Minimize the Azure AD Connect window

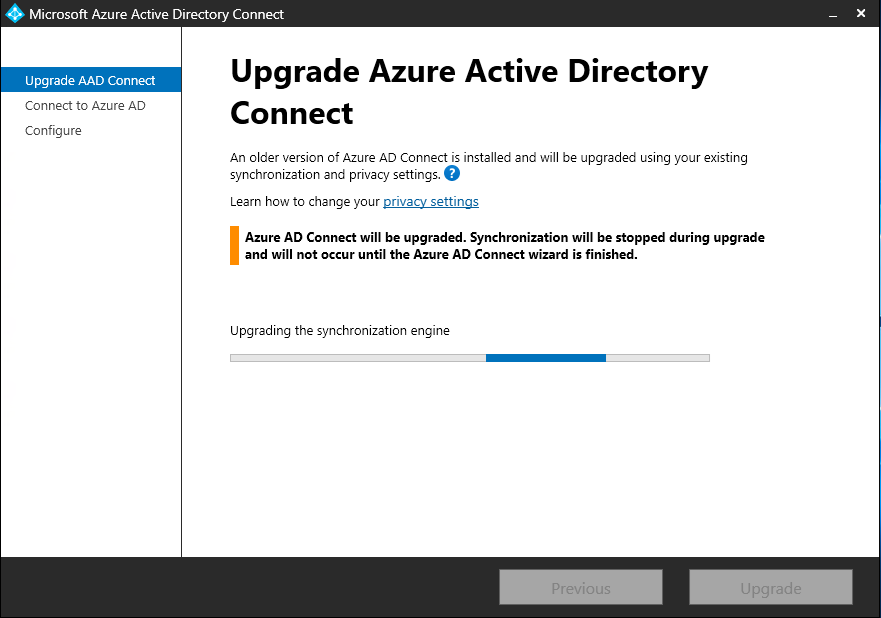pyautogui.click(x=833, y=14)
